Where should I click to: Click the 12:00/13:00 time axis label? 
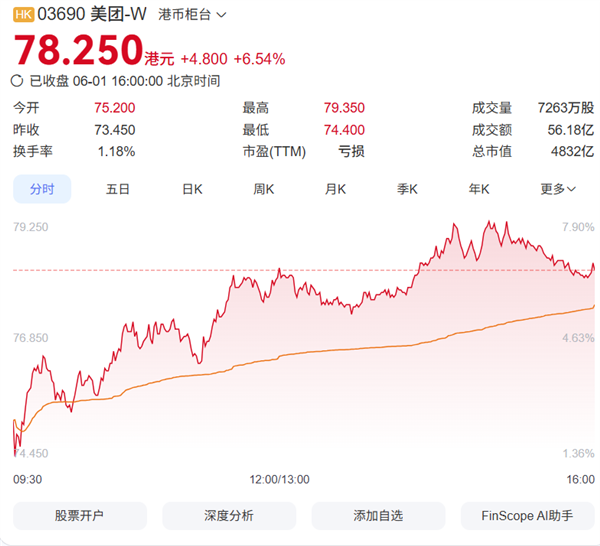[279, 479]
